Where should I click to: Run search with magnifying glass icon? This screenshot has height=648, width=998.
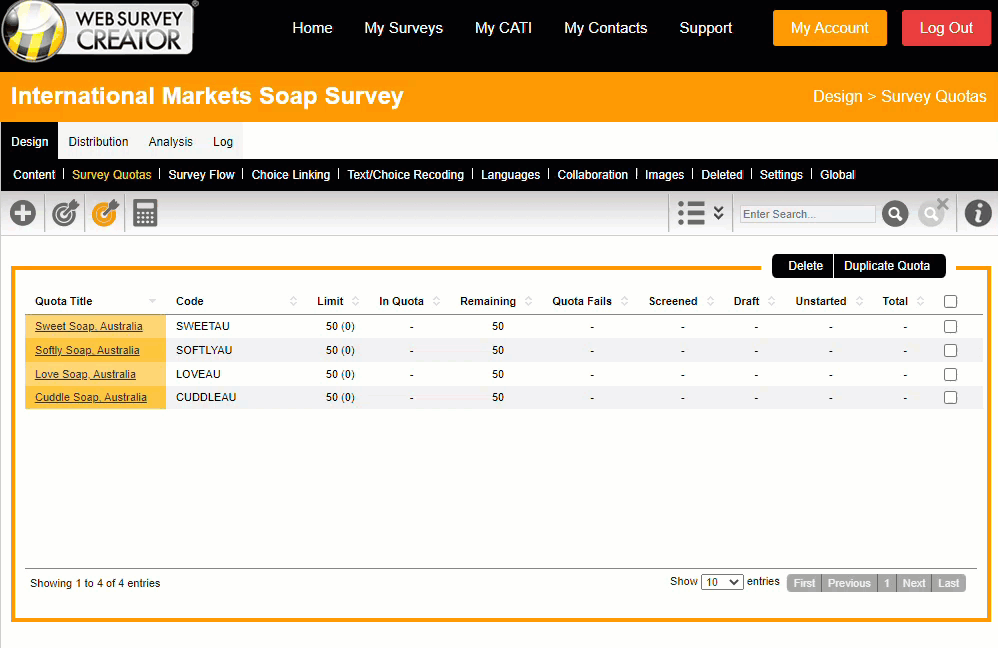pyautogui.click(x=895, y=213)
